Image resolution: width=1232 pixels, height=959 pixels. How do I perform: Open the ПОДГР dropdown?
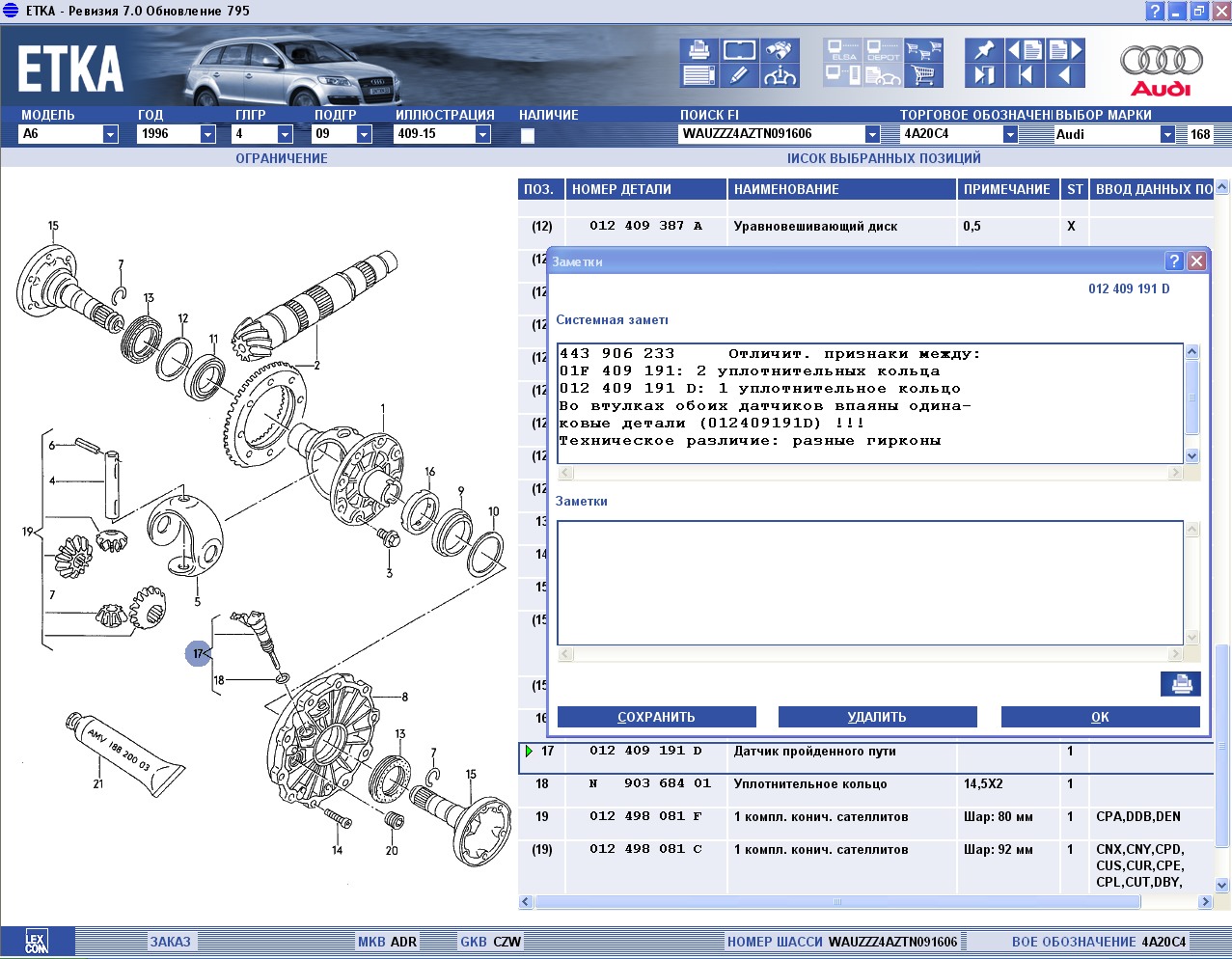point(364,134)
